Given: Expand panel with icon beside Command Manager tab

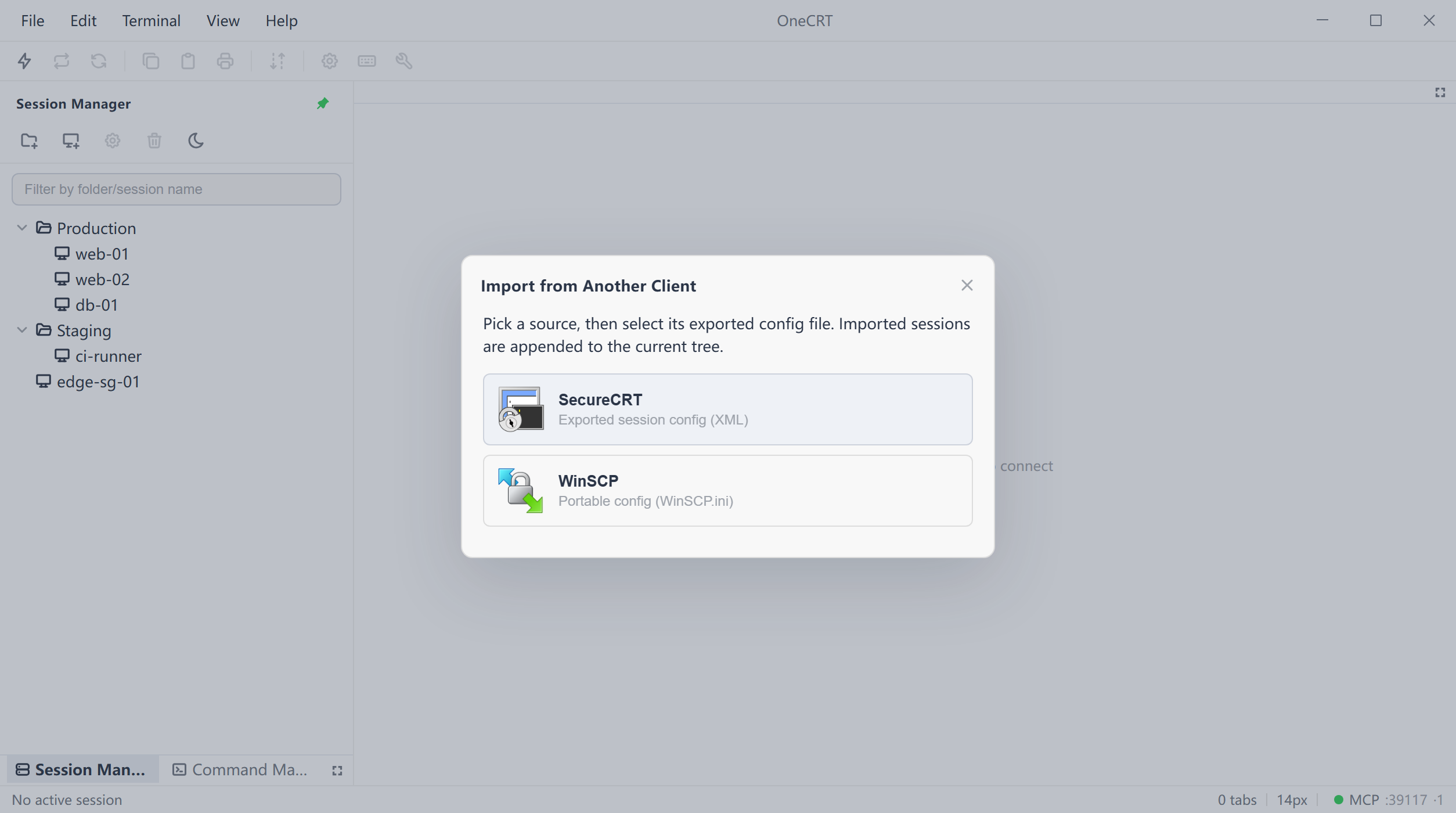Looking at the screenshot, I should click(x=337, y=771).
